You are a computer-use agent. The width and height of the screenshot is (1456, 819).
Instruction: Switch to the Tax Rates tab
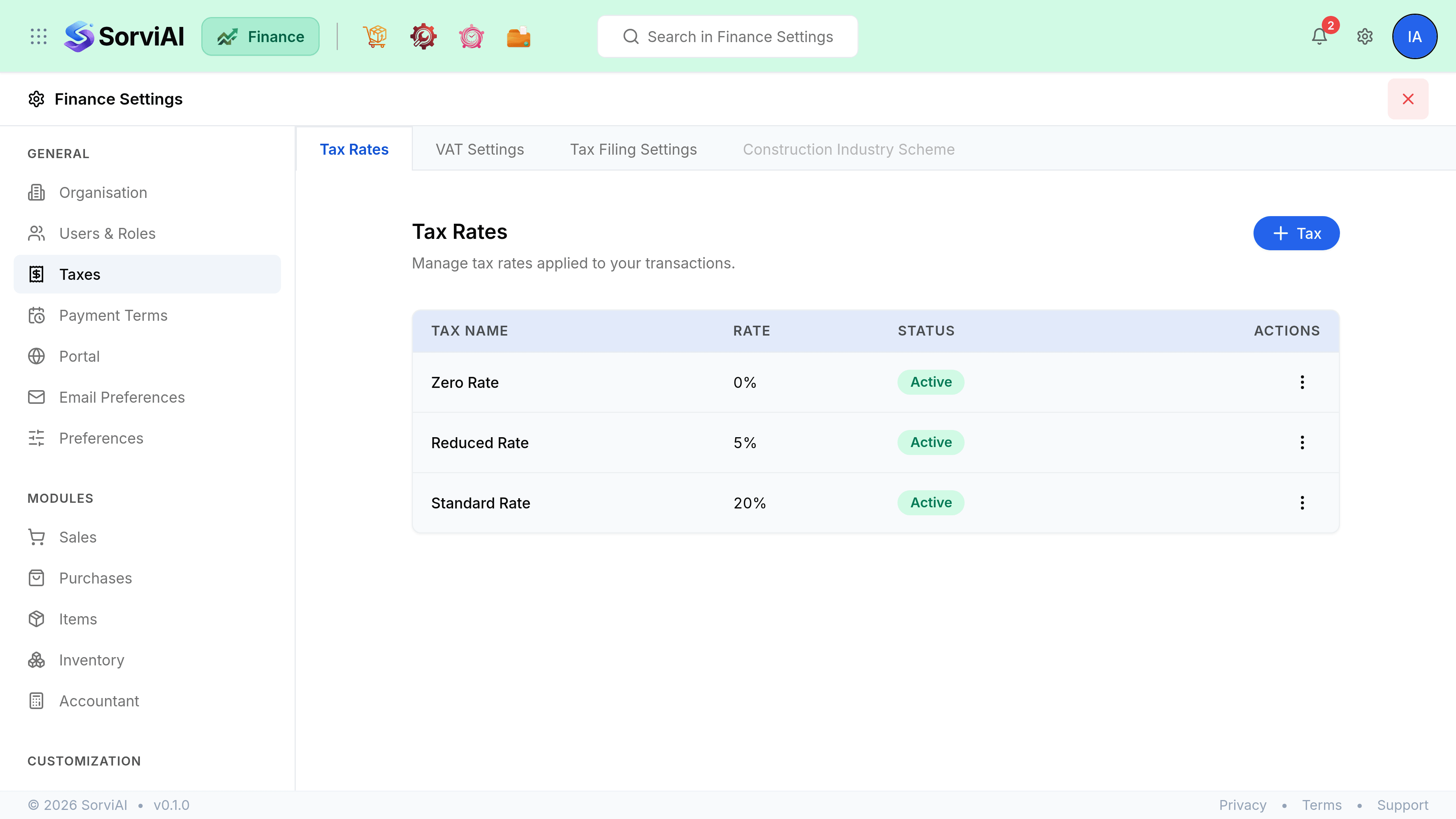(x=355, y=149)
